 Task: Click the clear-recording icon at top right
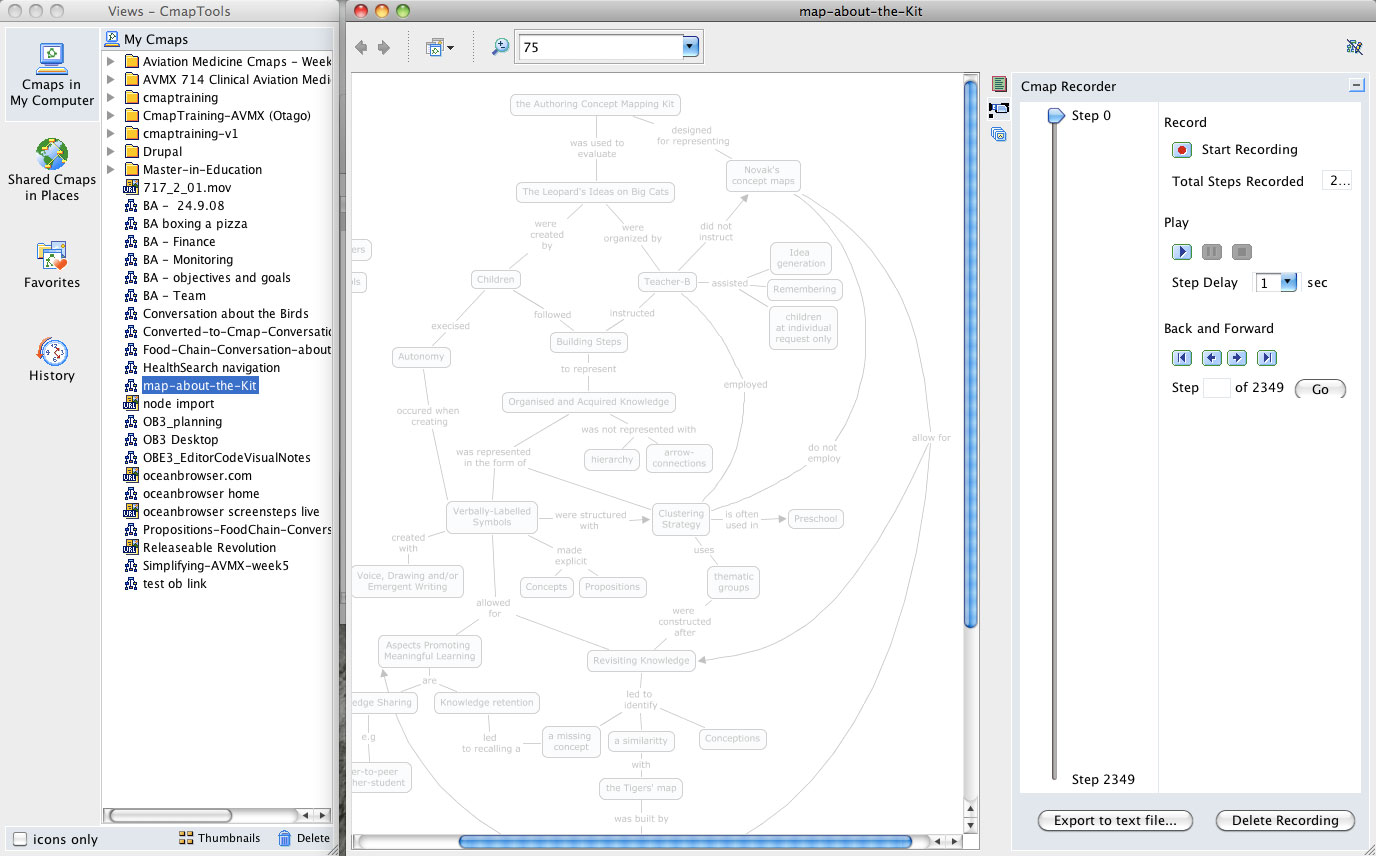1355,46
